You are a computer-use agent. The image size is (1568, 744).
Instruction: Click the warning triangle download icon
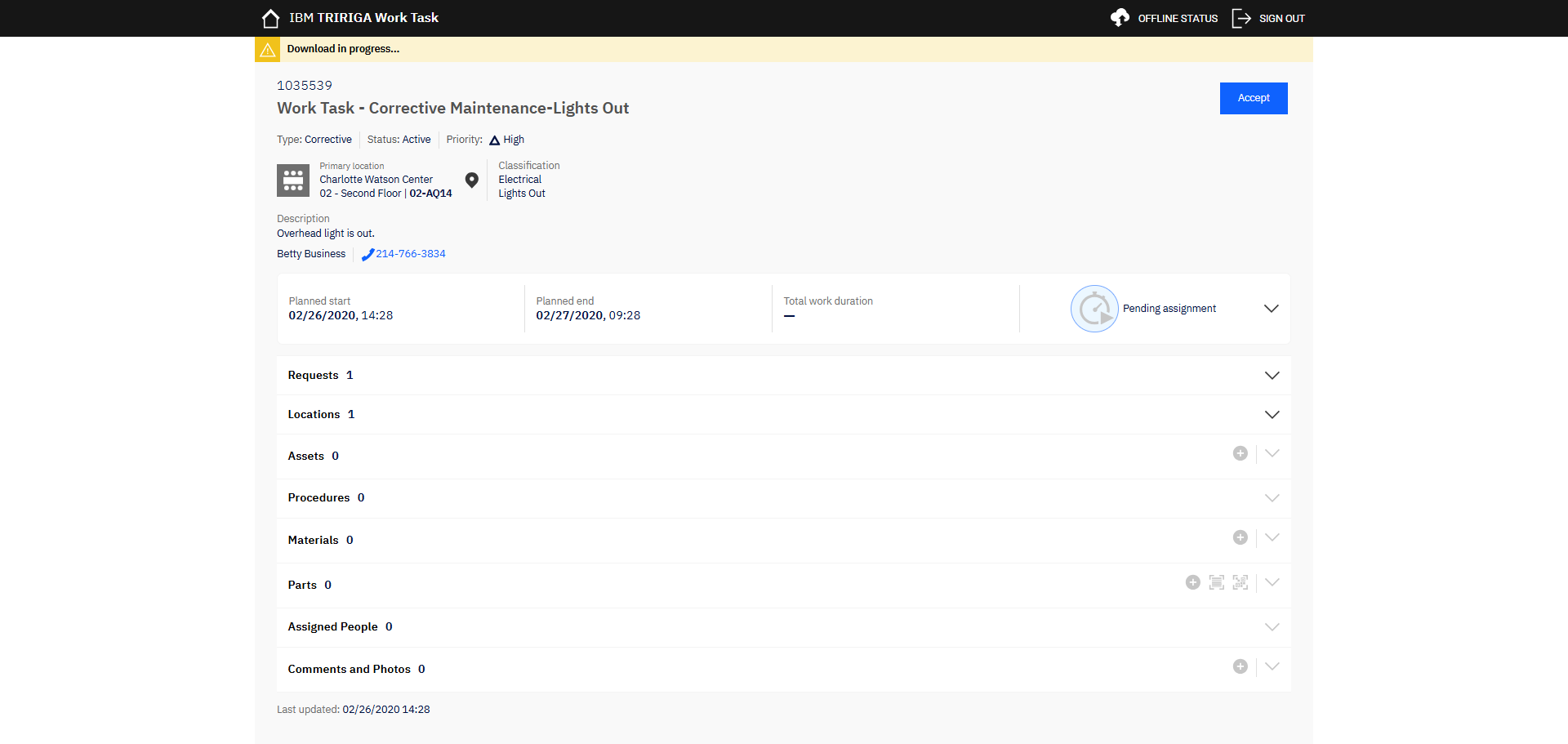pos(268,50)
